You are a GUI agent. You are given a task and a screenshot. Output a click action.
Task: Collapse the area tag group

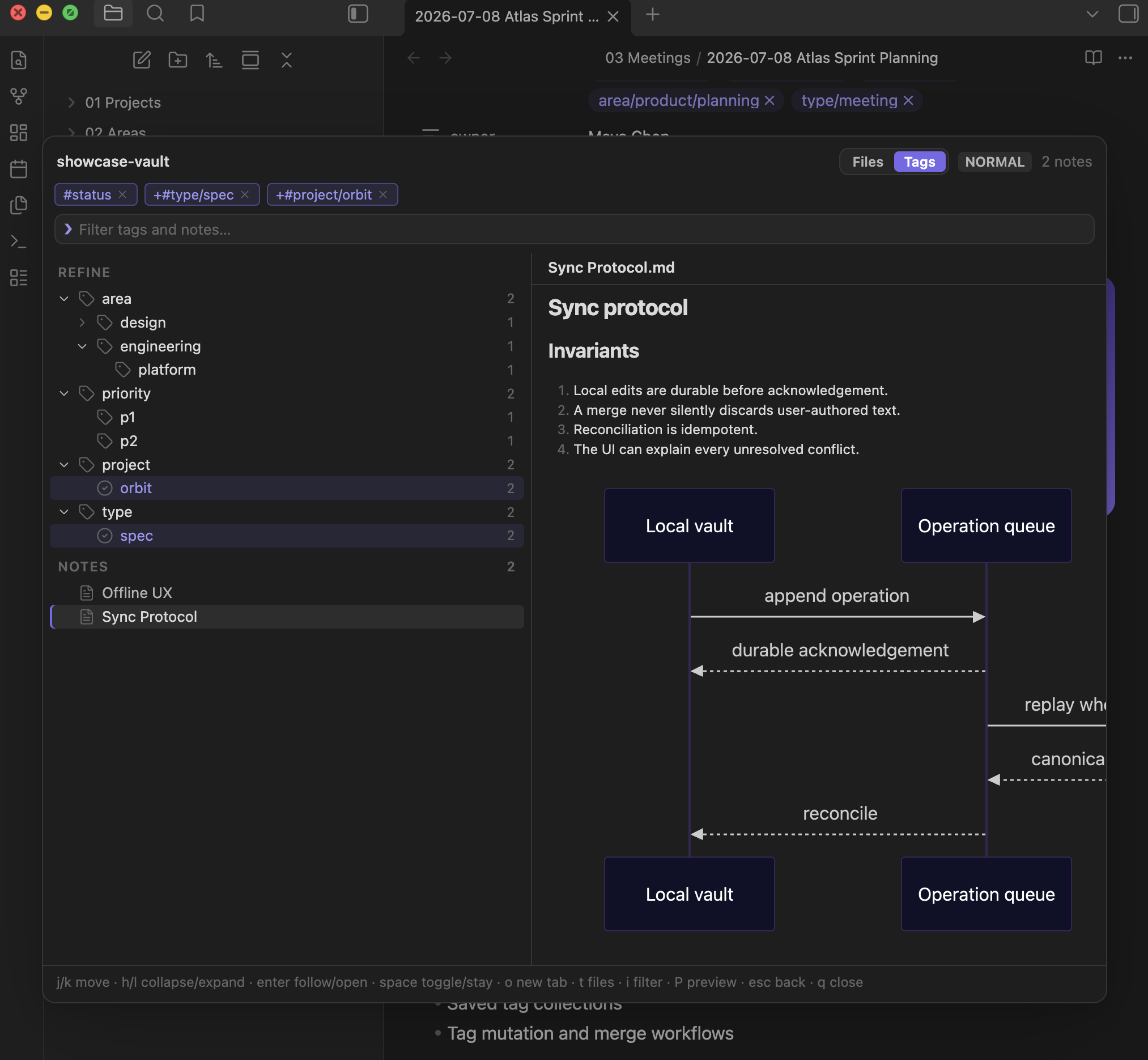[64, 299]
